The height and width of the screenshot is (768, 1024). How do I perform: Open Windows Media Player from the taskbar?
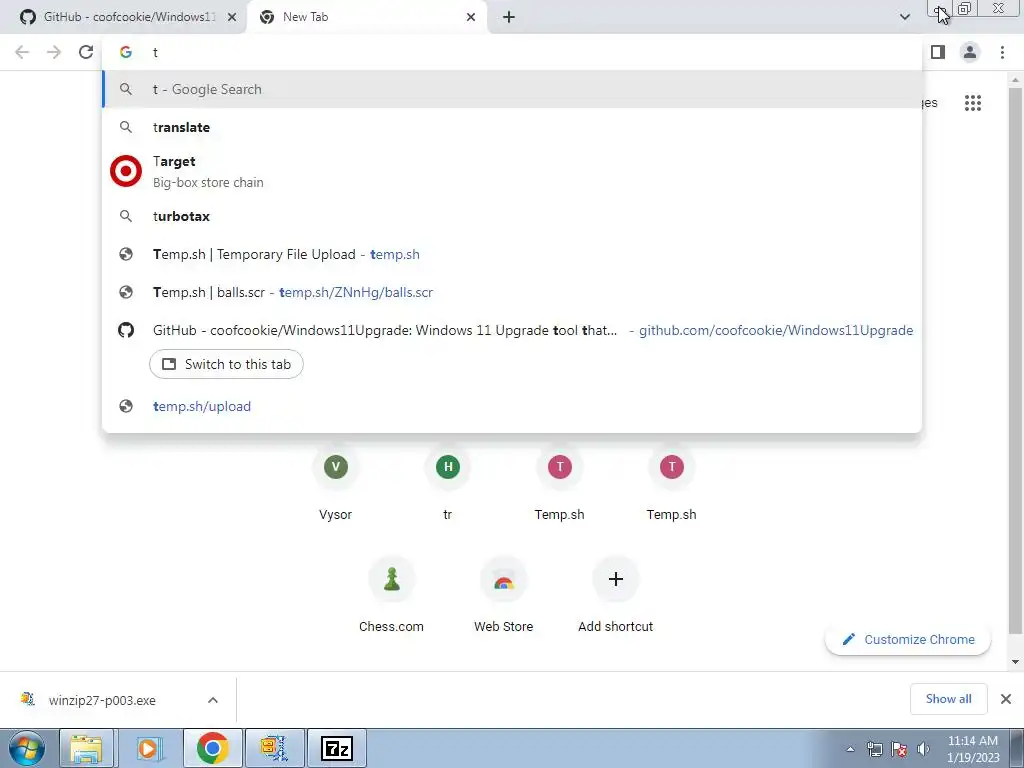coord(150,748)
